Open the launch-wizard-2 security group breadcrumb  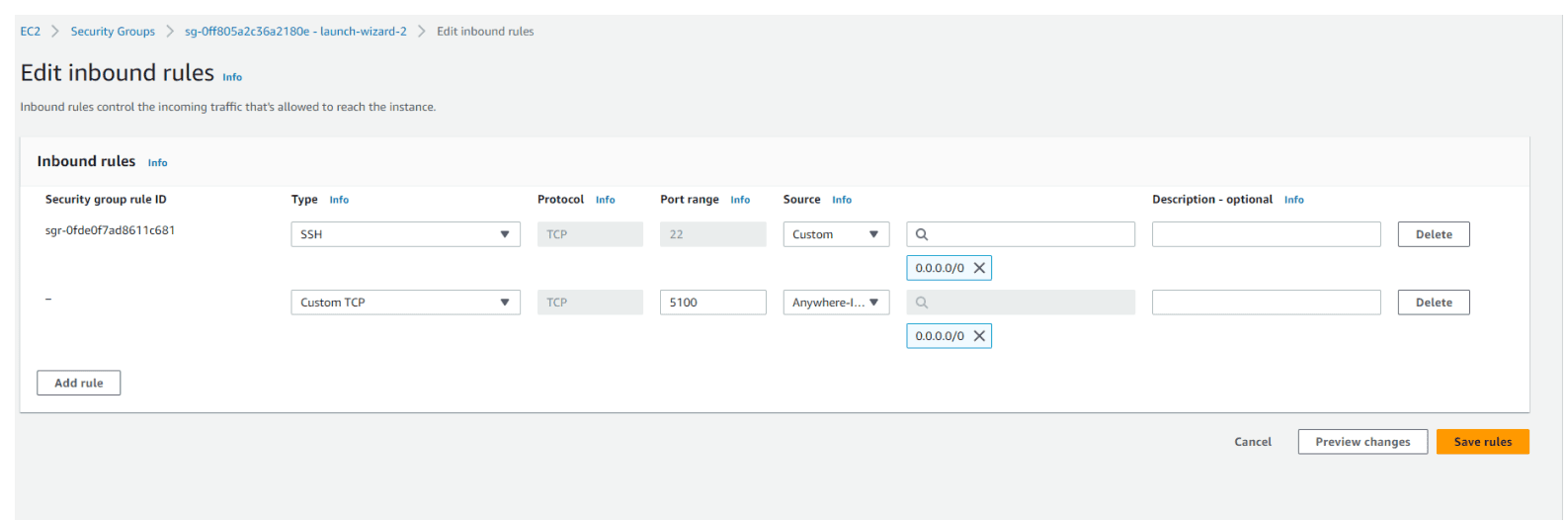pyautogui.click(x=295, y=32)
